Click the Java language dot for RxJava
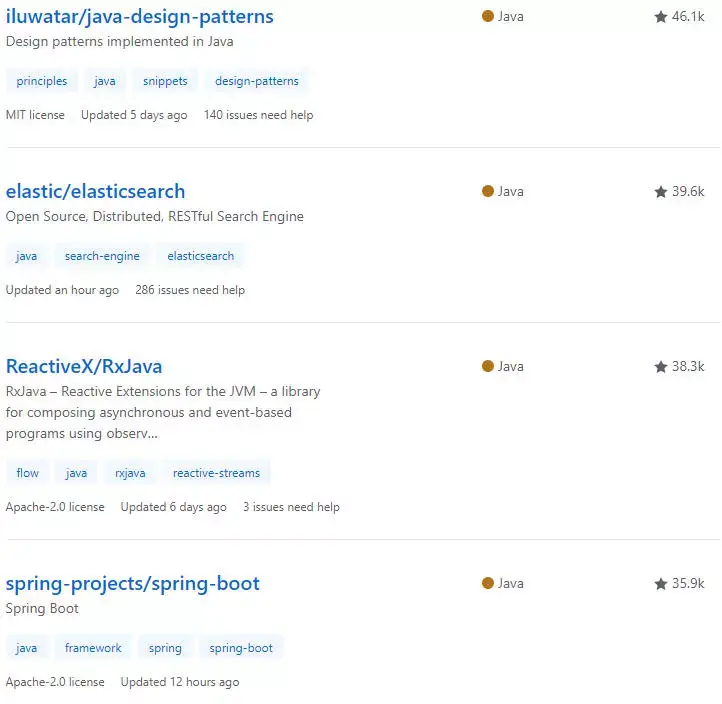Screen dimensions: 722x704 pyautogui.click(x=488, y=366)
